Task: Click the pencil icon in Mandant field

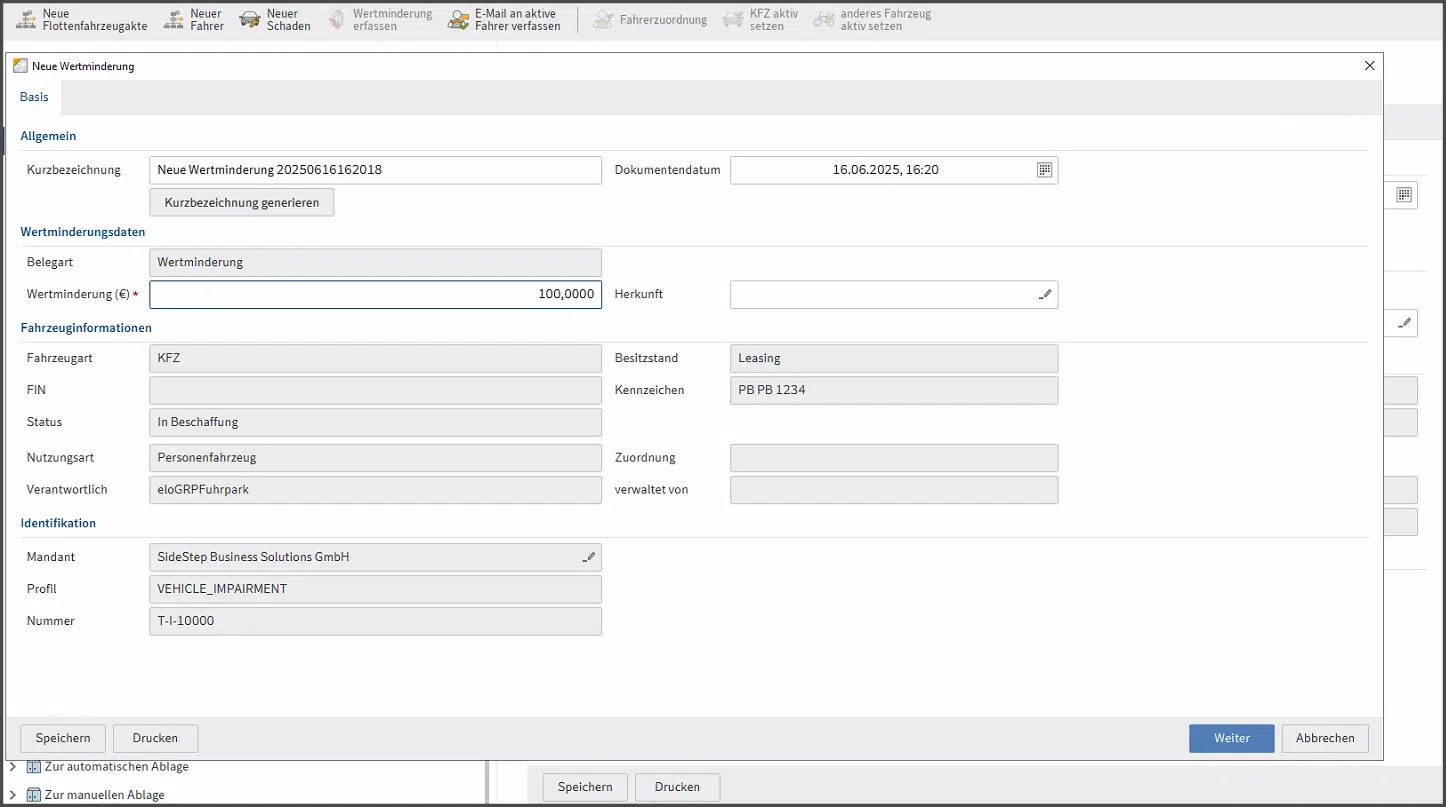Action: coord(589,558)
